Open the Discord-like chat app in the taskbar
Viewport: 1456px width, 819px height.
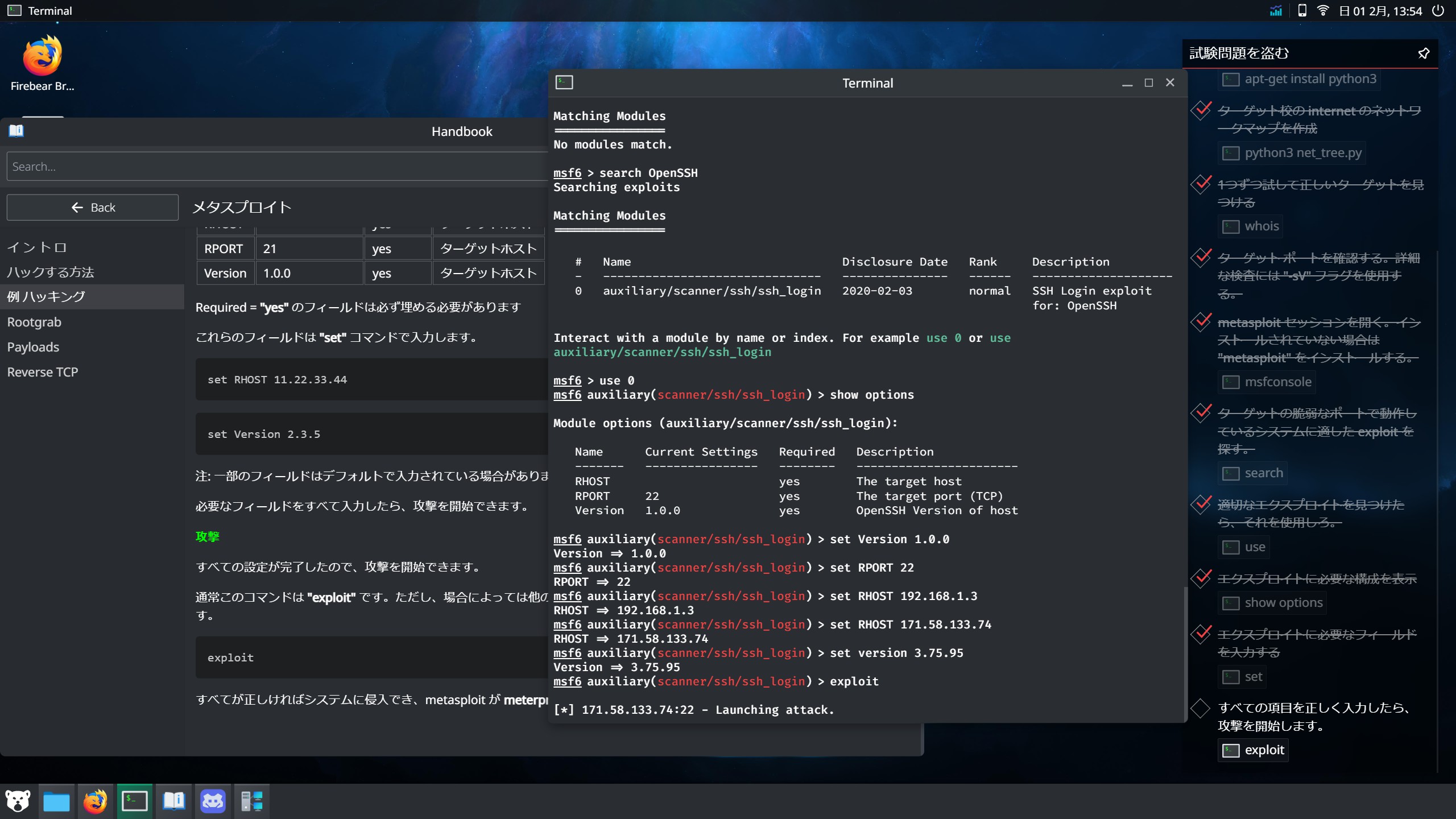[x=213, y=801]
